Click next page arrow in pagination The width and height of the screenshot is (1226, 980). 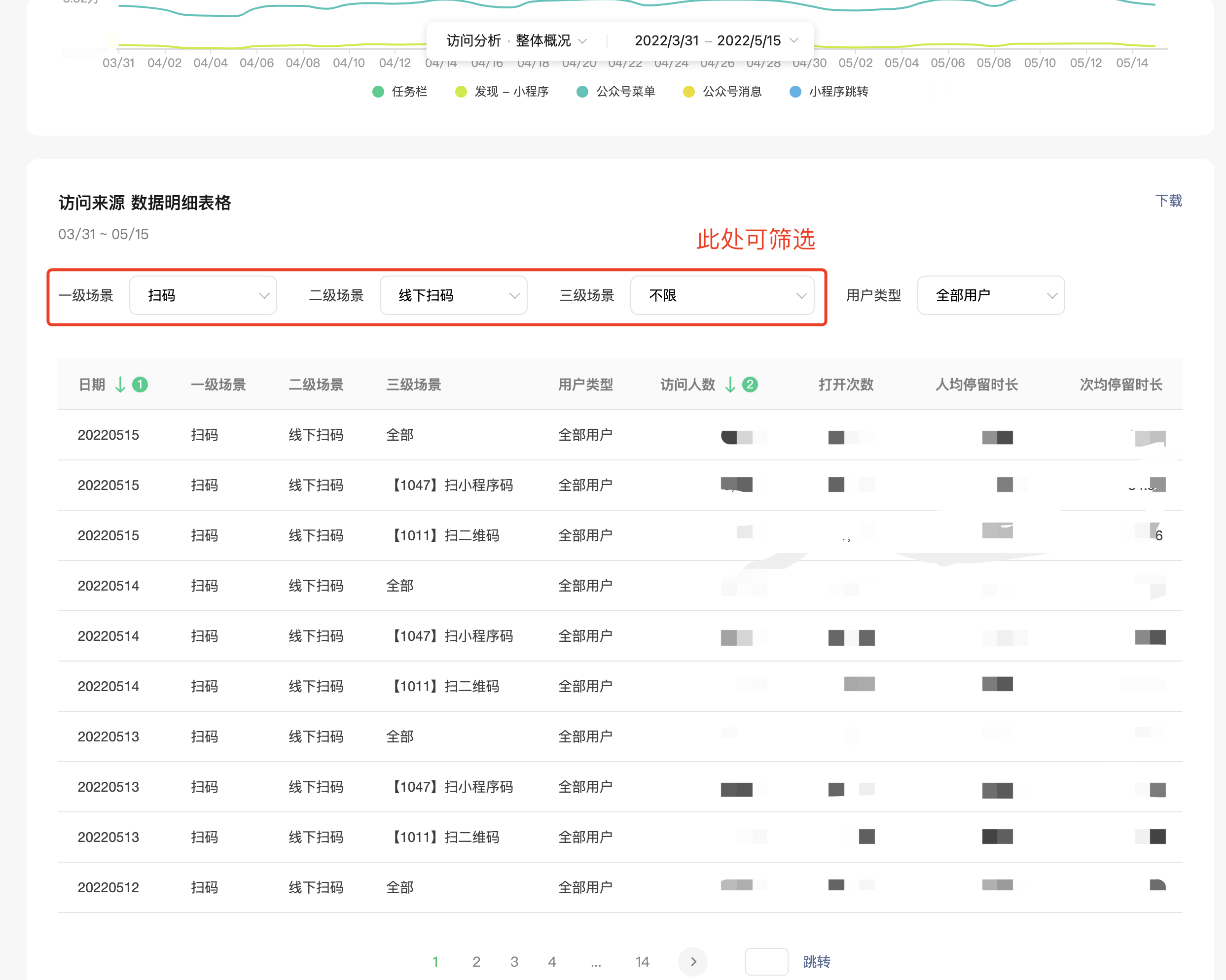click(692, 961)
